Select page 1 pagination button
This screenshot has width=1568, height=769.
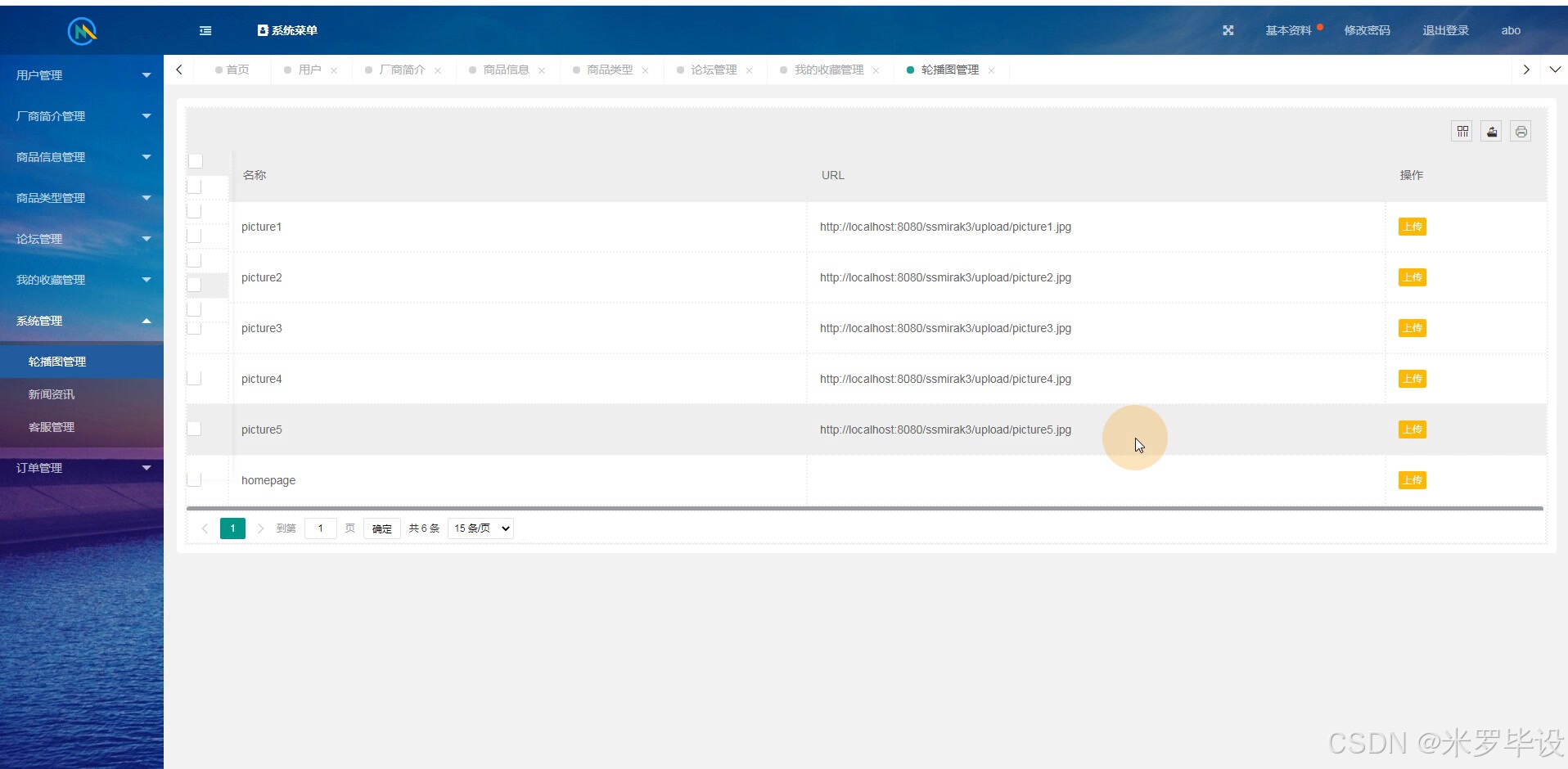[232, 528]
